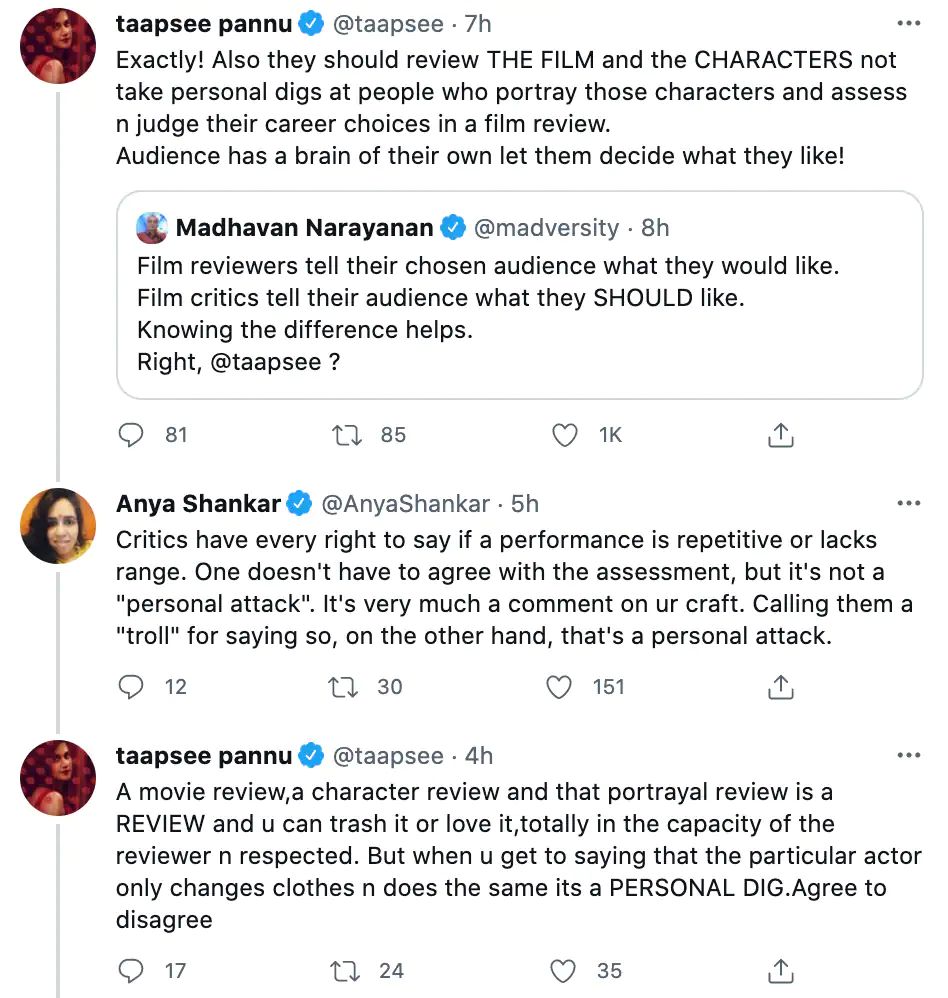
Task: Reply to taapsee's first tweet with 81 replies
Action: [x=131, y=435]
